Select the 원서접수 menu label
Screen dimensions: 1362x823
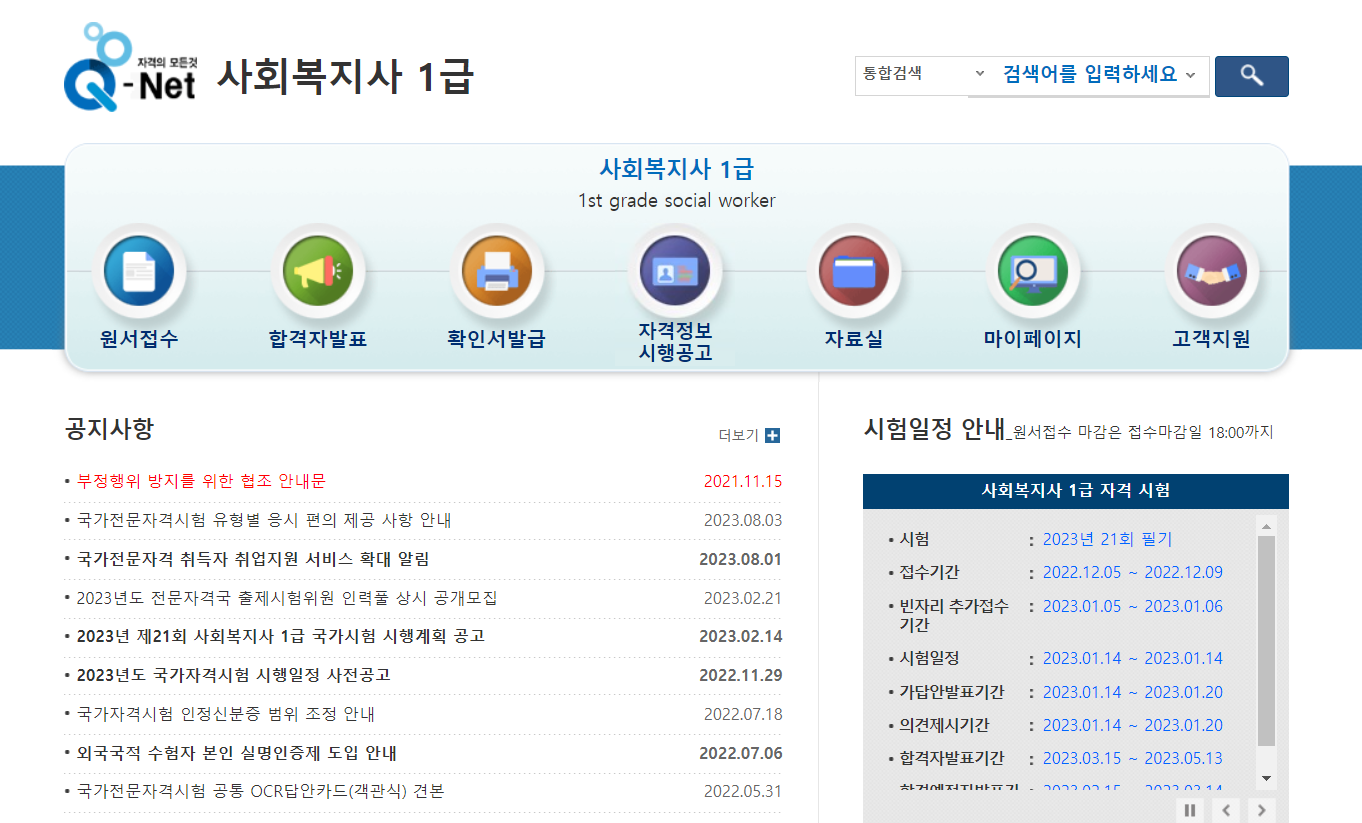click(x=139, y=339)
